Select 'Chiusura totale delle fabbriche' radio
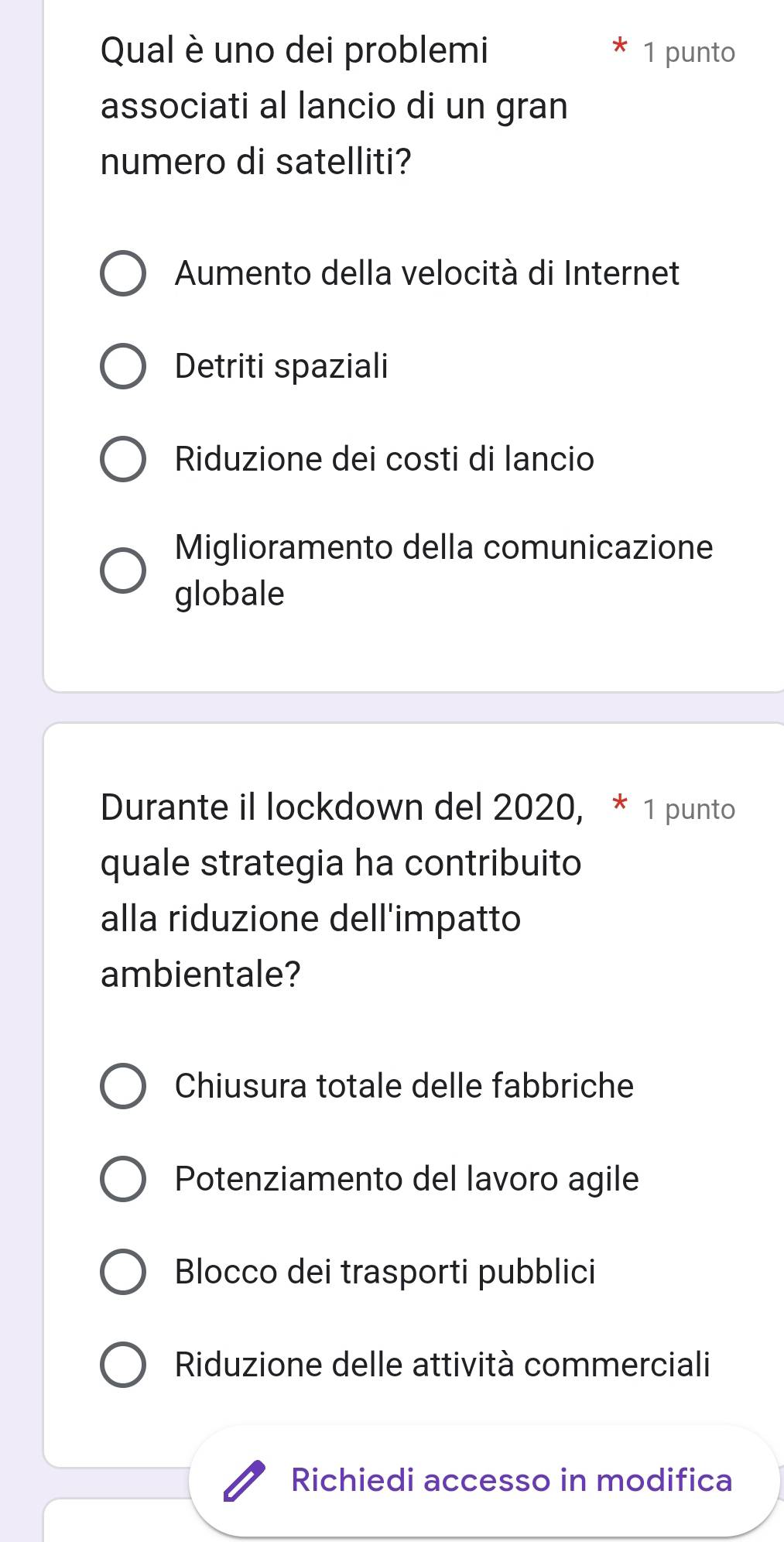Screen dimensions: 784x1542 click(123, 1086)
